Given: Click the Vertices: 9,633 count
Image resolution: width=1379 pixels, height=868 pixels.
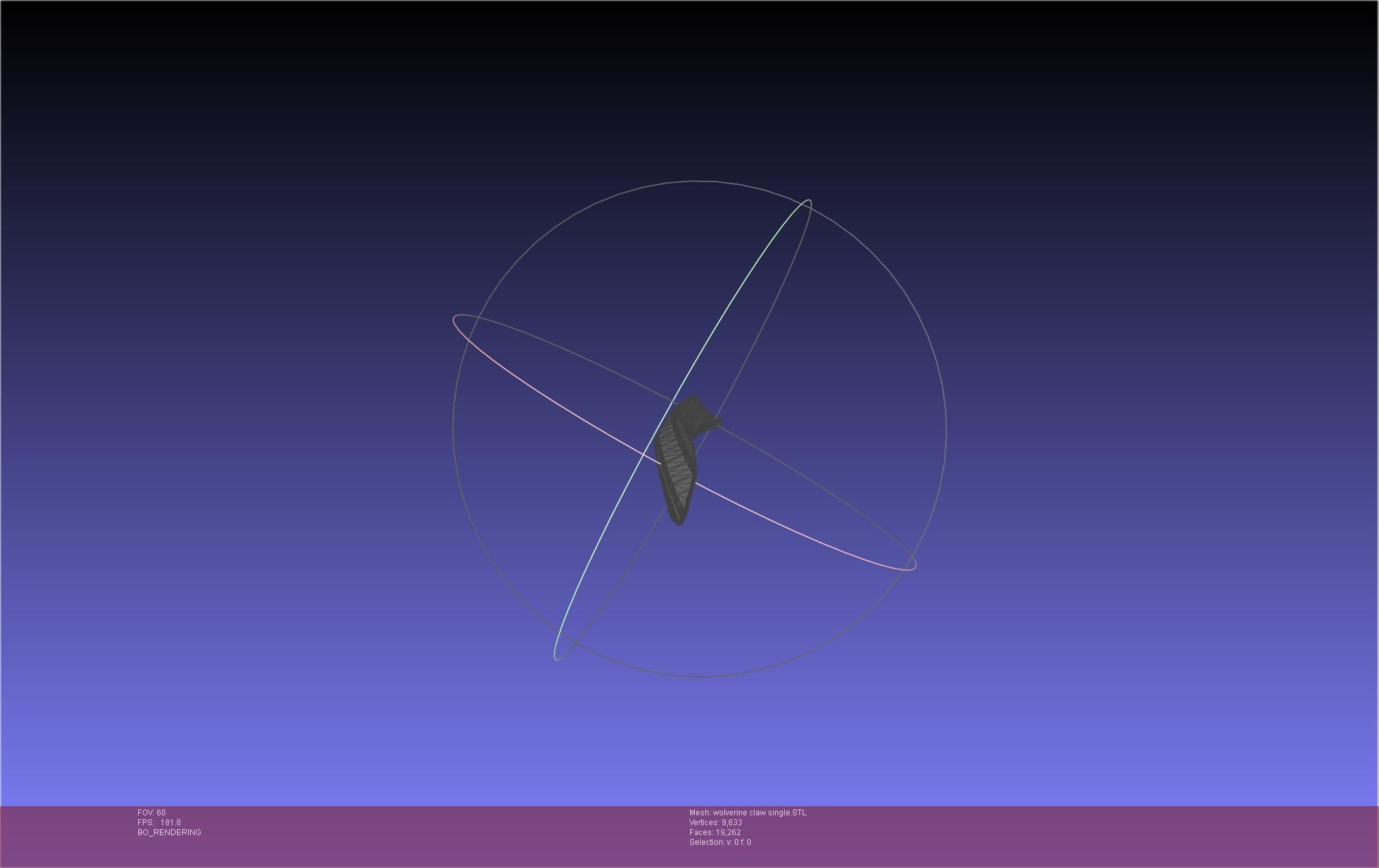Looking at the screenshot, I should [x=715, y=823].
